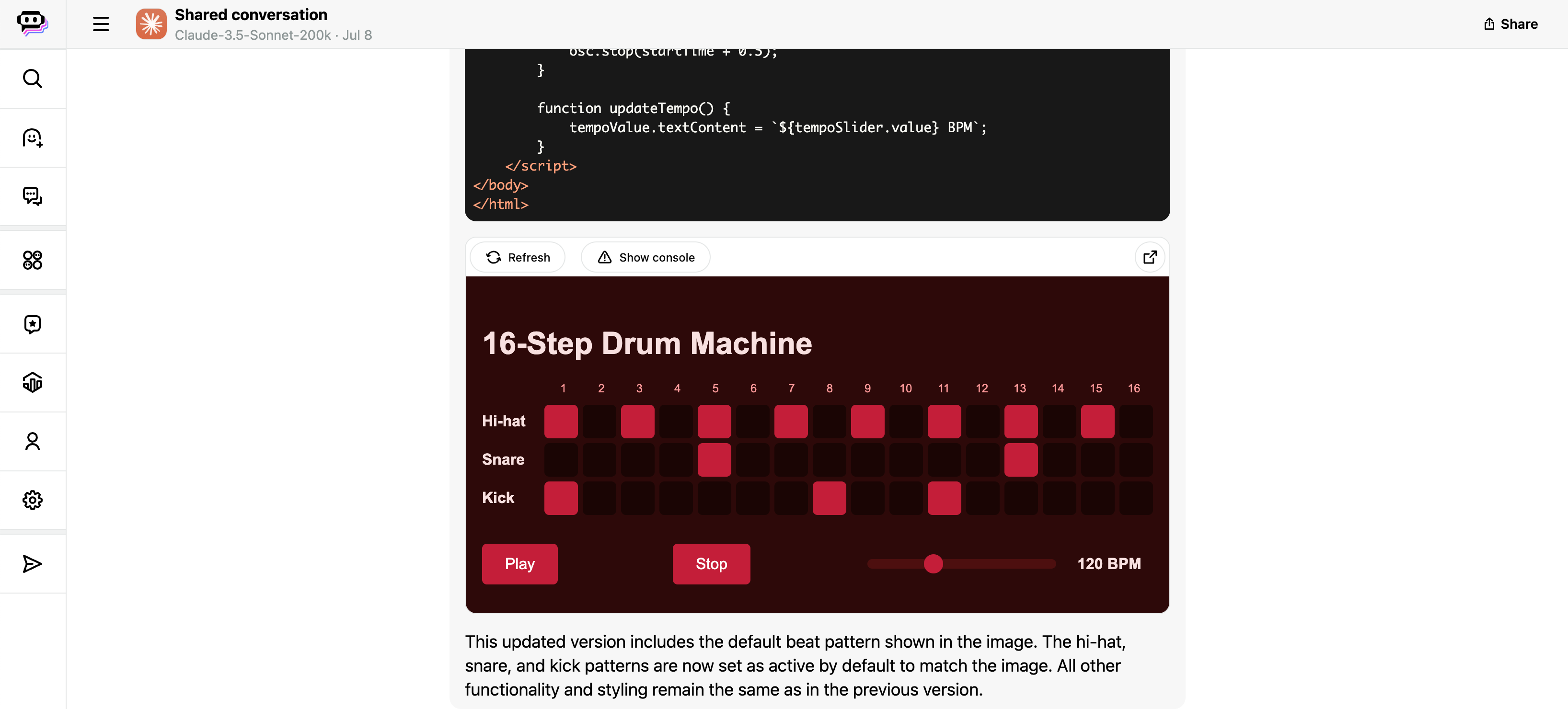
Task: Toggle Hi-hat step 1 active beat
Action: tap(561, 420)
